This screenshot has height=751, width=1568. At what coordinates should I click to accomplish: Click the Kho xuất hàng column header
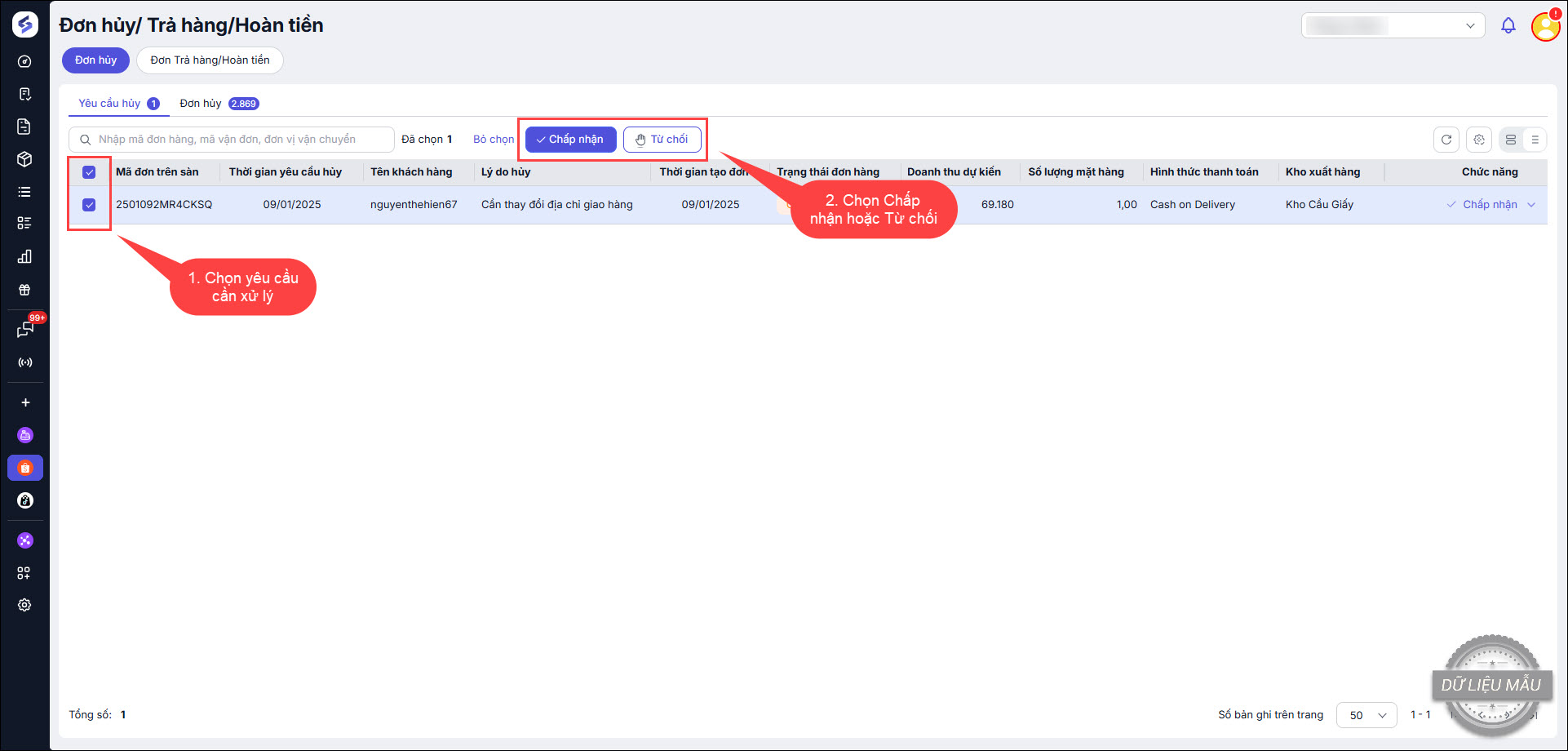pyautogui.click(x=1323, y=172)
